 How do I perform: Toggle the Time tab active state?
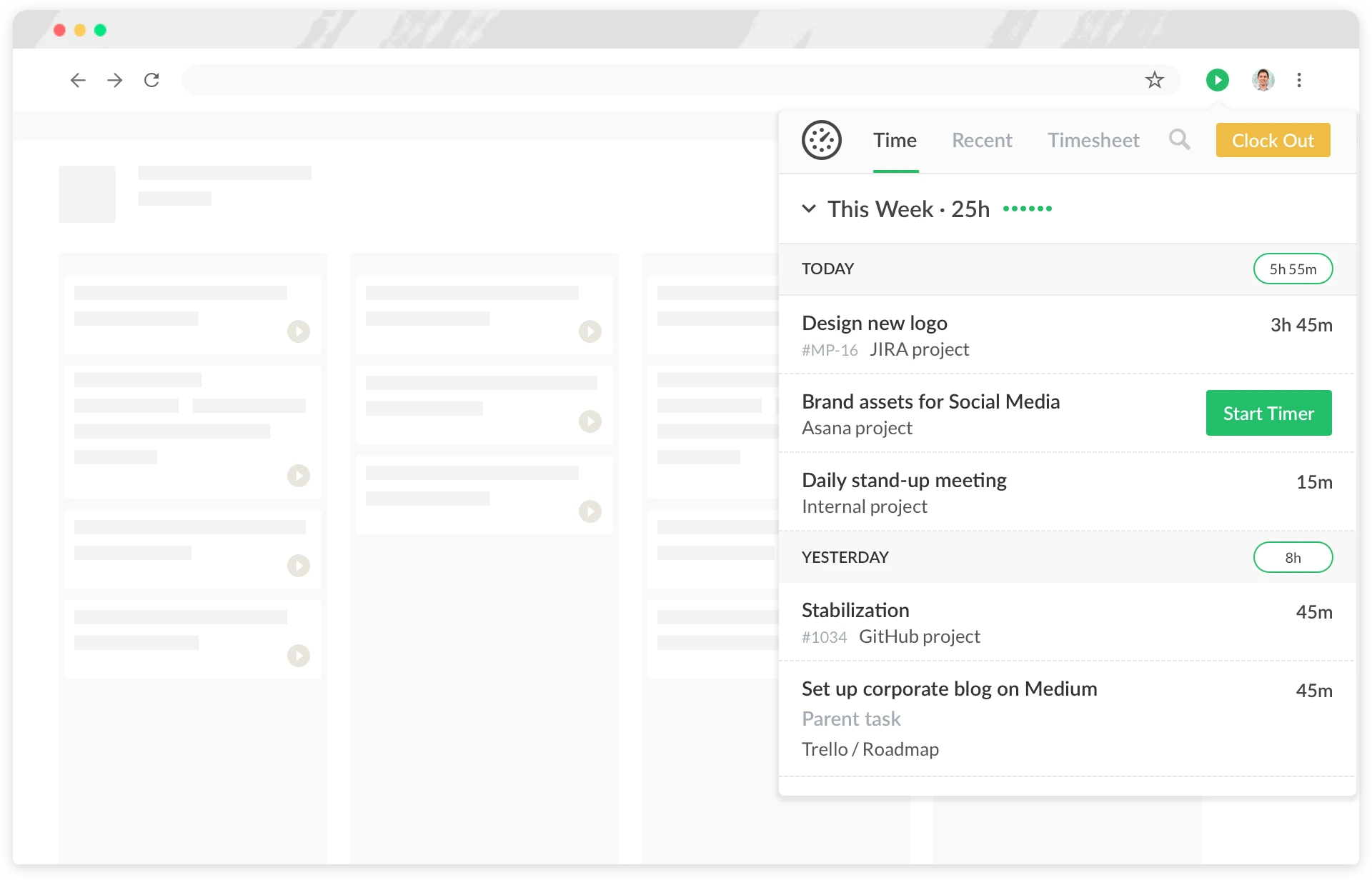895,140
